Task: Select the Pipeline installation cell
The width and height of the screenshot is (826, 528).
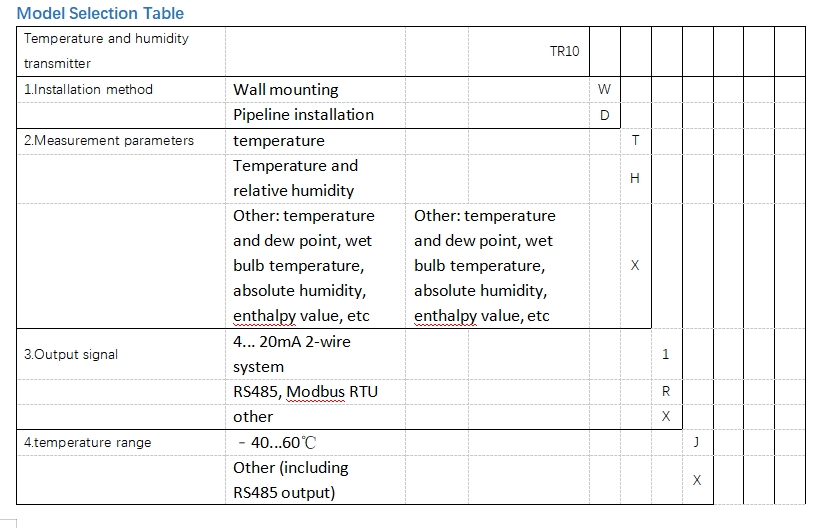Action: click(x=303, y=114)
